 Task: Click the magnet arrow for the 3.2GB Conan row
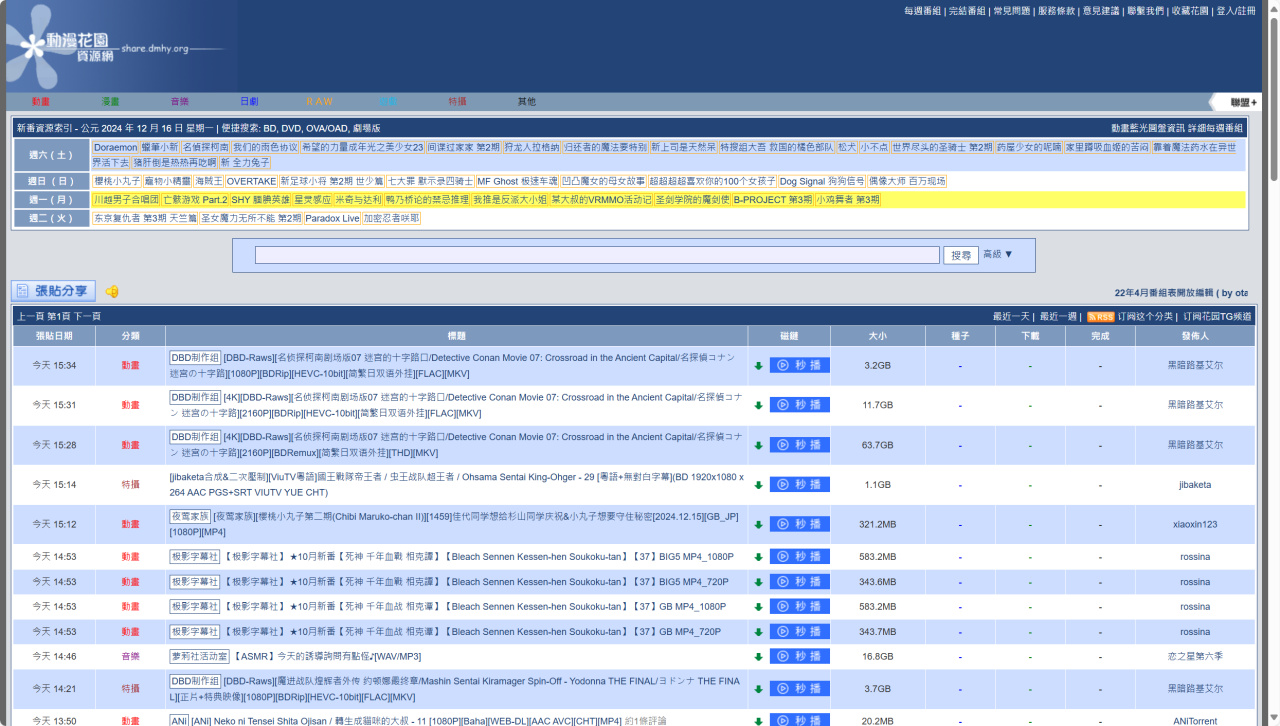point(758,366)
